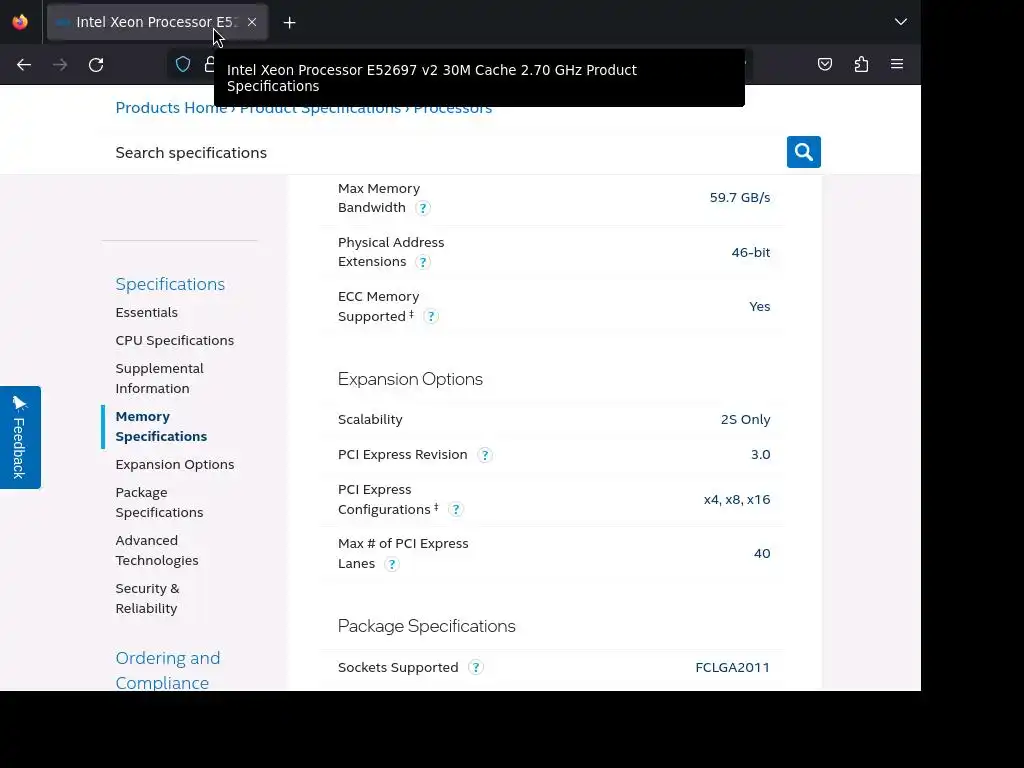Click the forward navigation arrow
1024x768 pixels.
(60, 65)
